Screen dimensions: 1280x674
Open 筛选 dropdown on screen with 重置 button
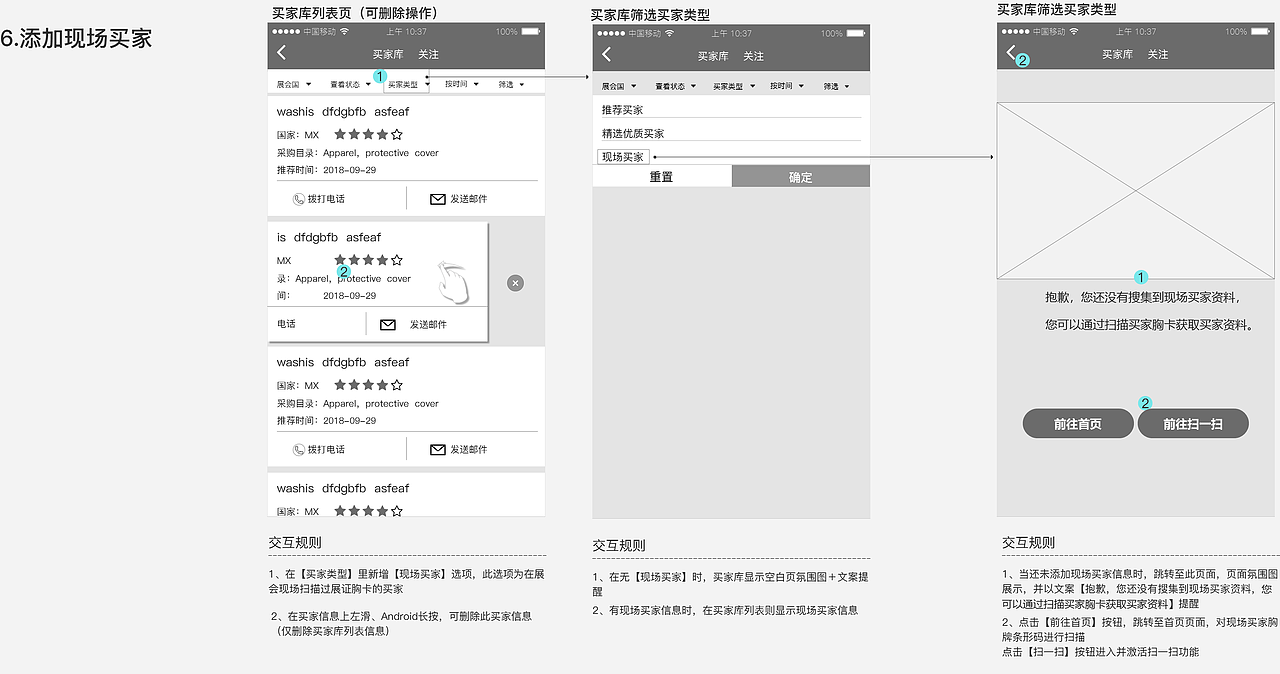[x=837, y=86]
